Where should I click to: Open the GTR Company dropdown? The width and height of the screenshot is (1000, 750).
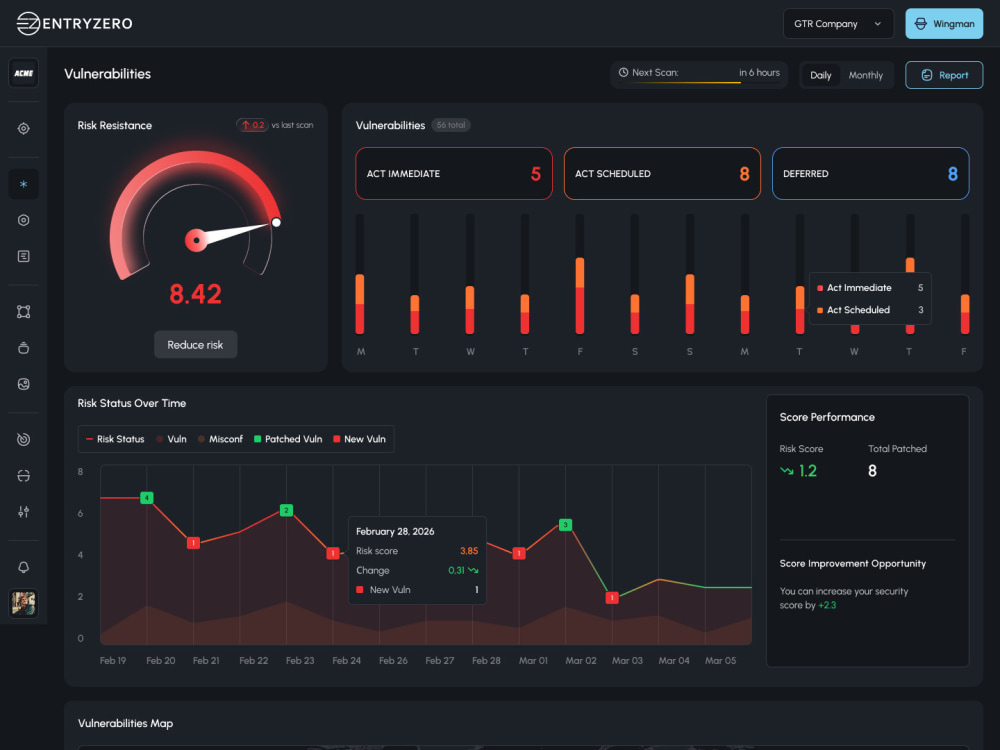tap(838, 24)
